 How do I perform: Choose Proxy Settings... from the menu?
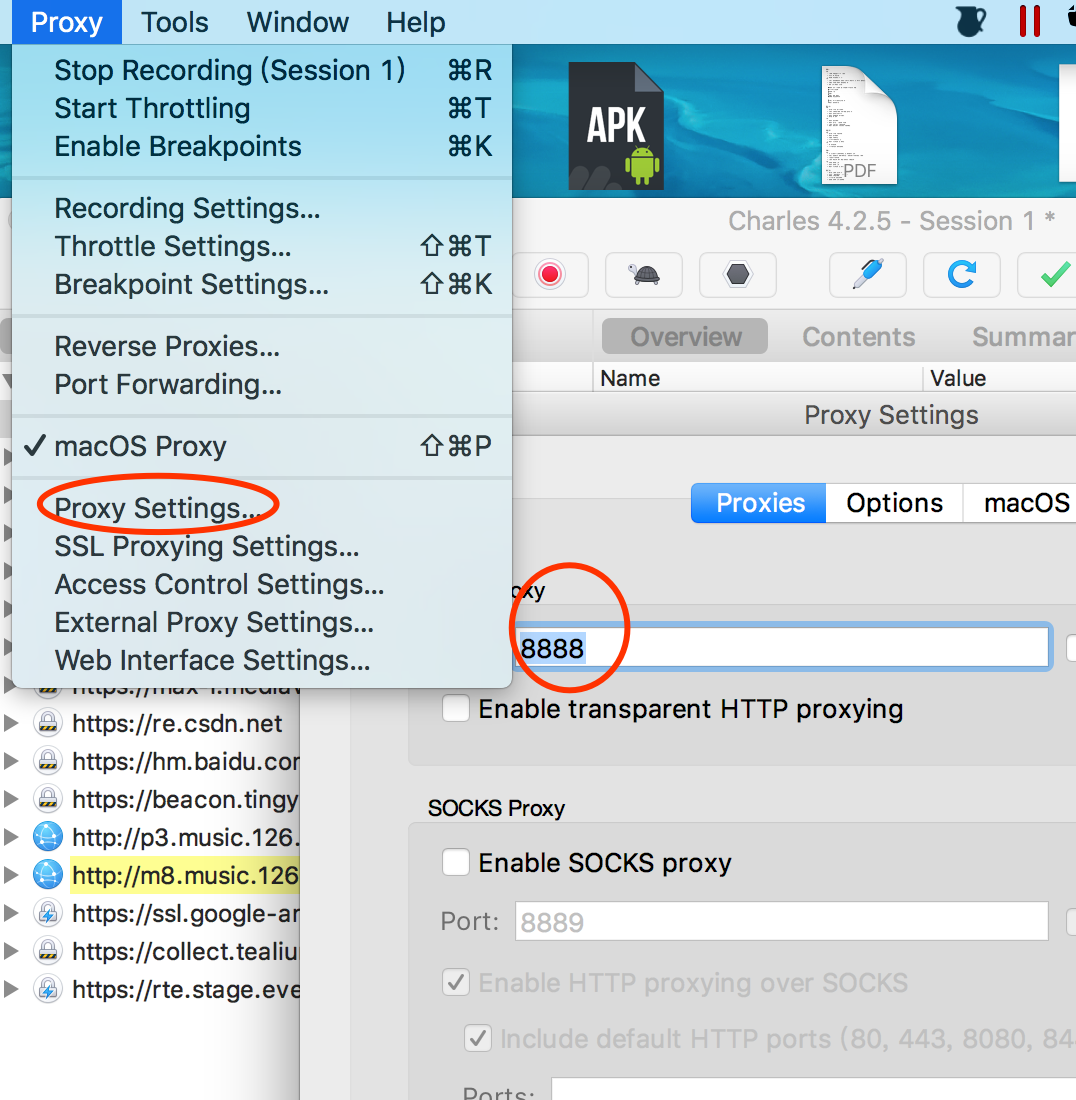(x=262, y=508)
